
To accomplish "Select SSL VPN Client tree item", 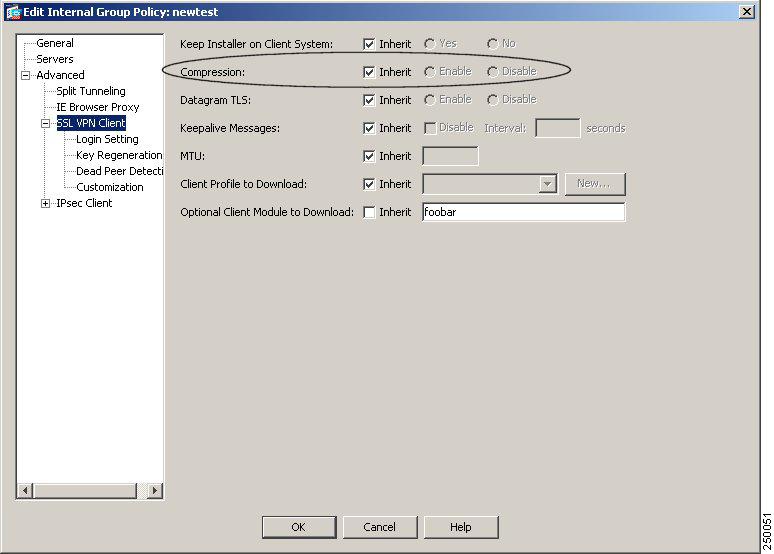I will point(91,123).
